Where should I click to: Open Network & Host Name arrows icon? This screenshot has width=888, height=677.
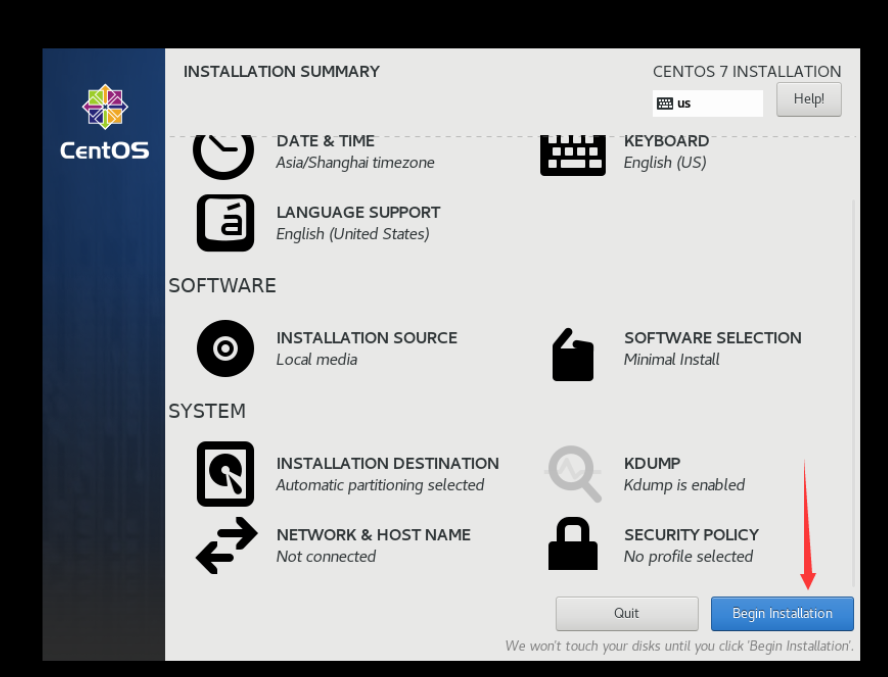(x=227, y=545)
